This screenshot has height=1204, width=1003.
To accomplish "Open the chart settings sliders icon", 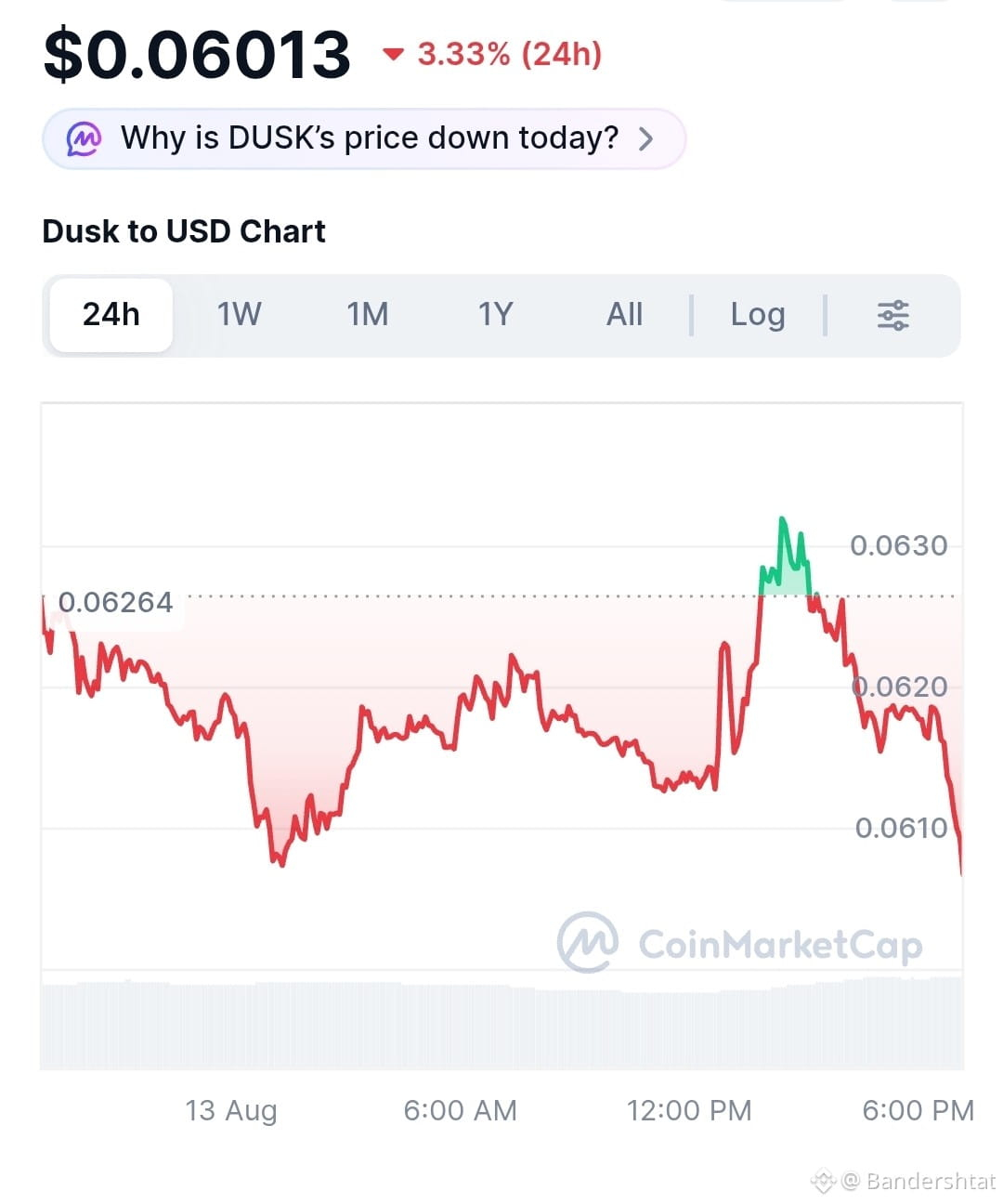I will pyautogui.click(x=892, y=315).
